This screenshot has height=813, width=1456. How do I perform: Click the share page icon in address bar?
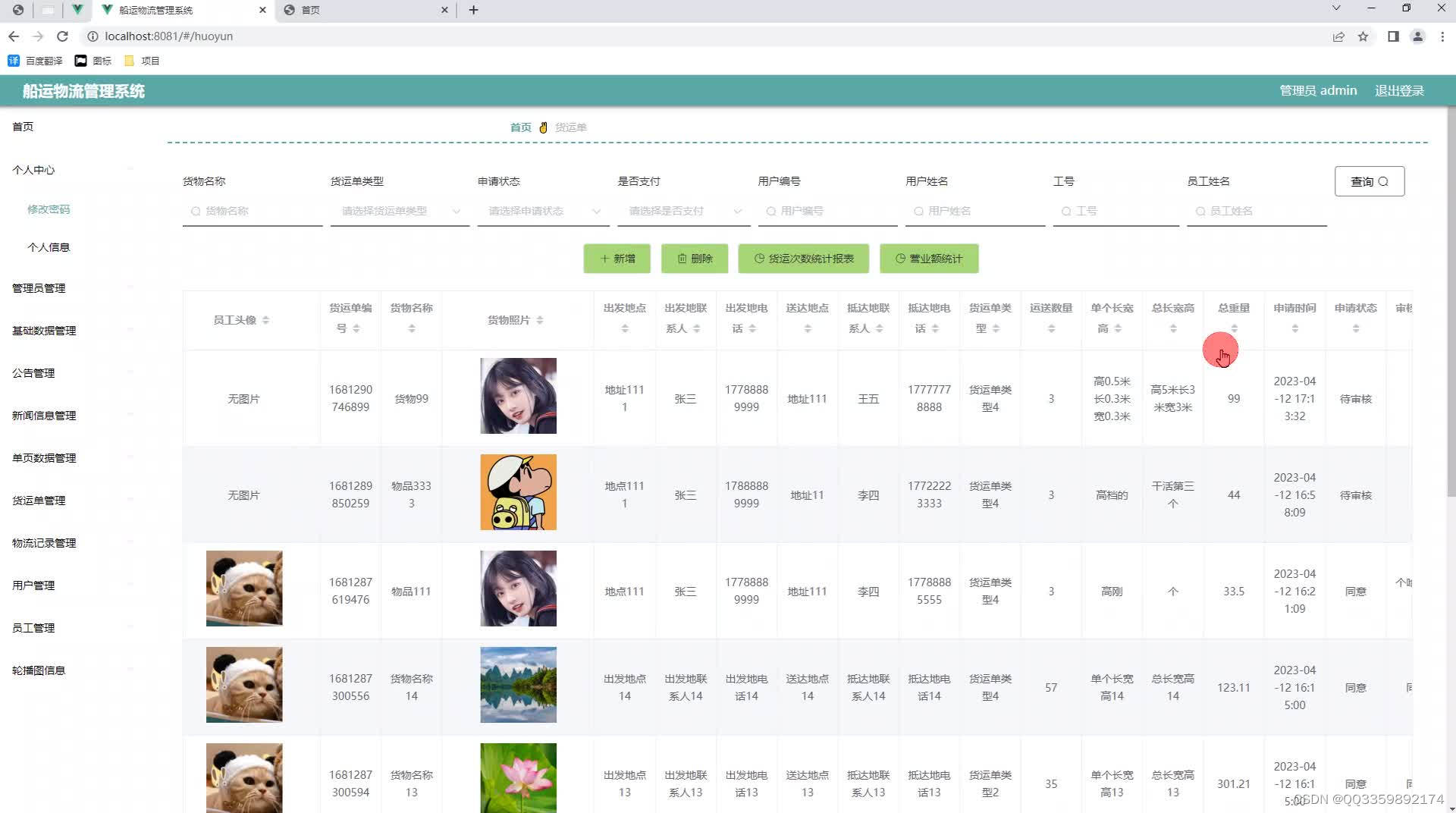click(x=1338, y=36)
